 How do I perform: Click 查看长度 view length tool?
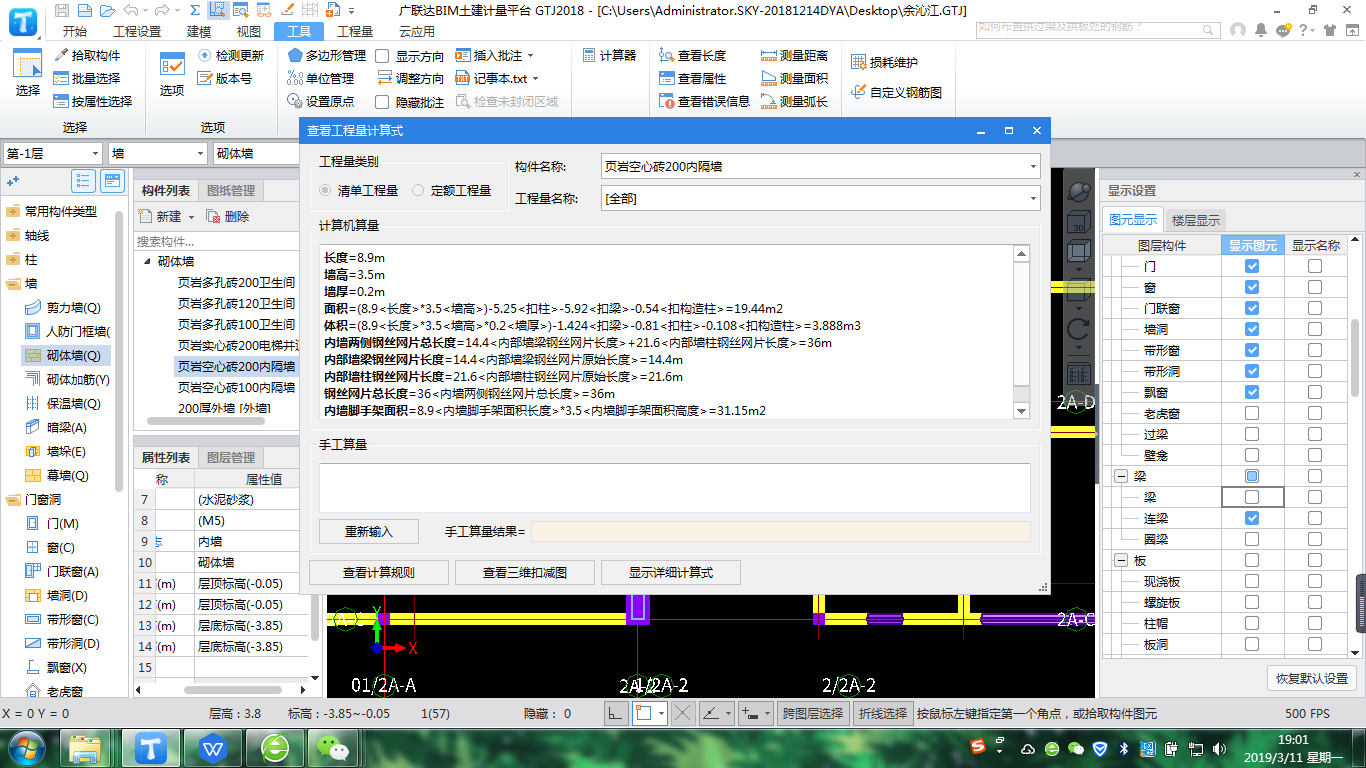tap(693, 56)
